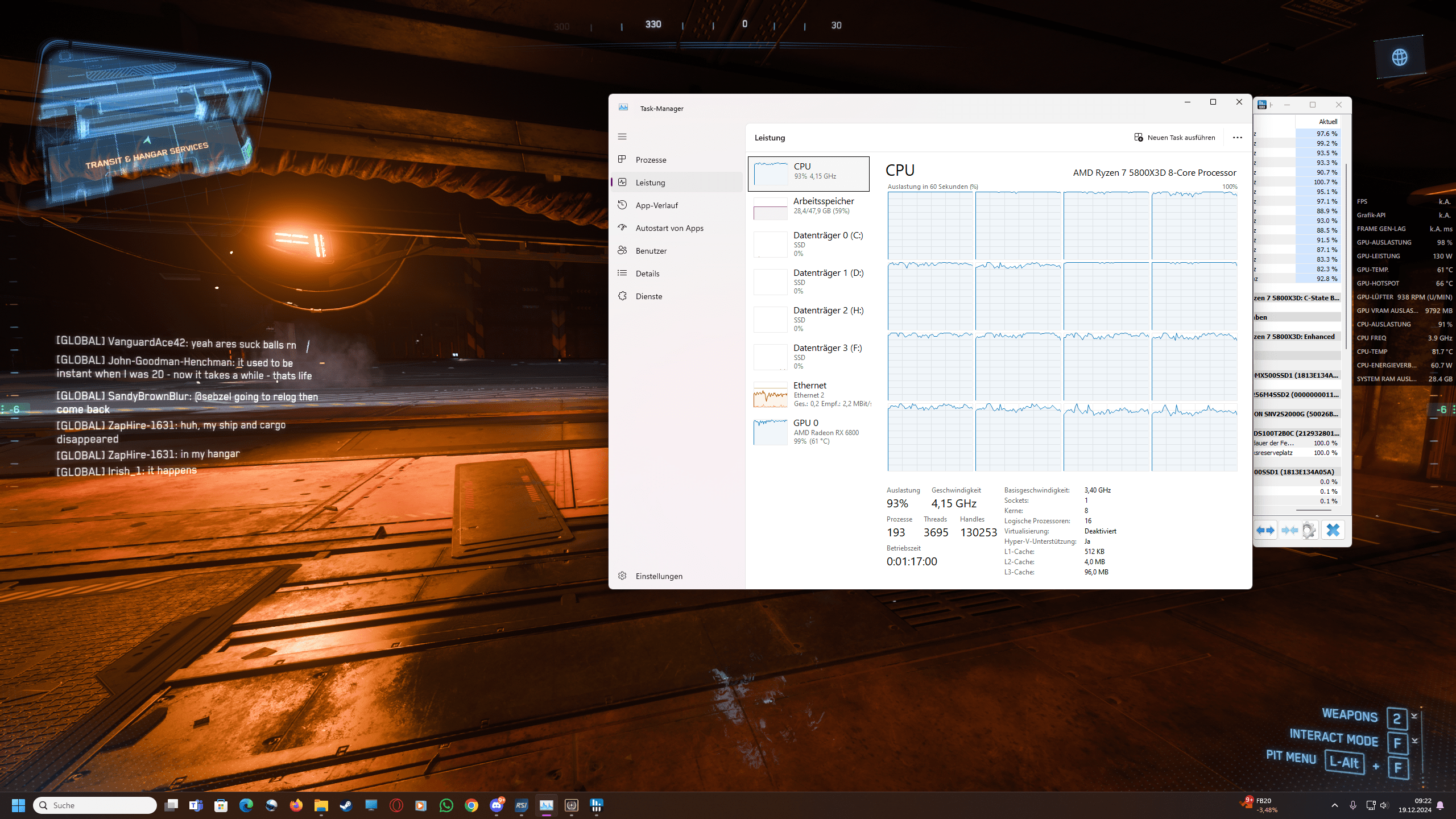1456x819 pixels.
Task: Open Steam from the taskbar
Action: (346, 805)
